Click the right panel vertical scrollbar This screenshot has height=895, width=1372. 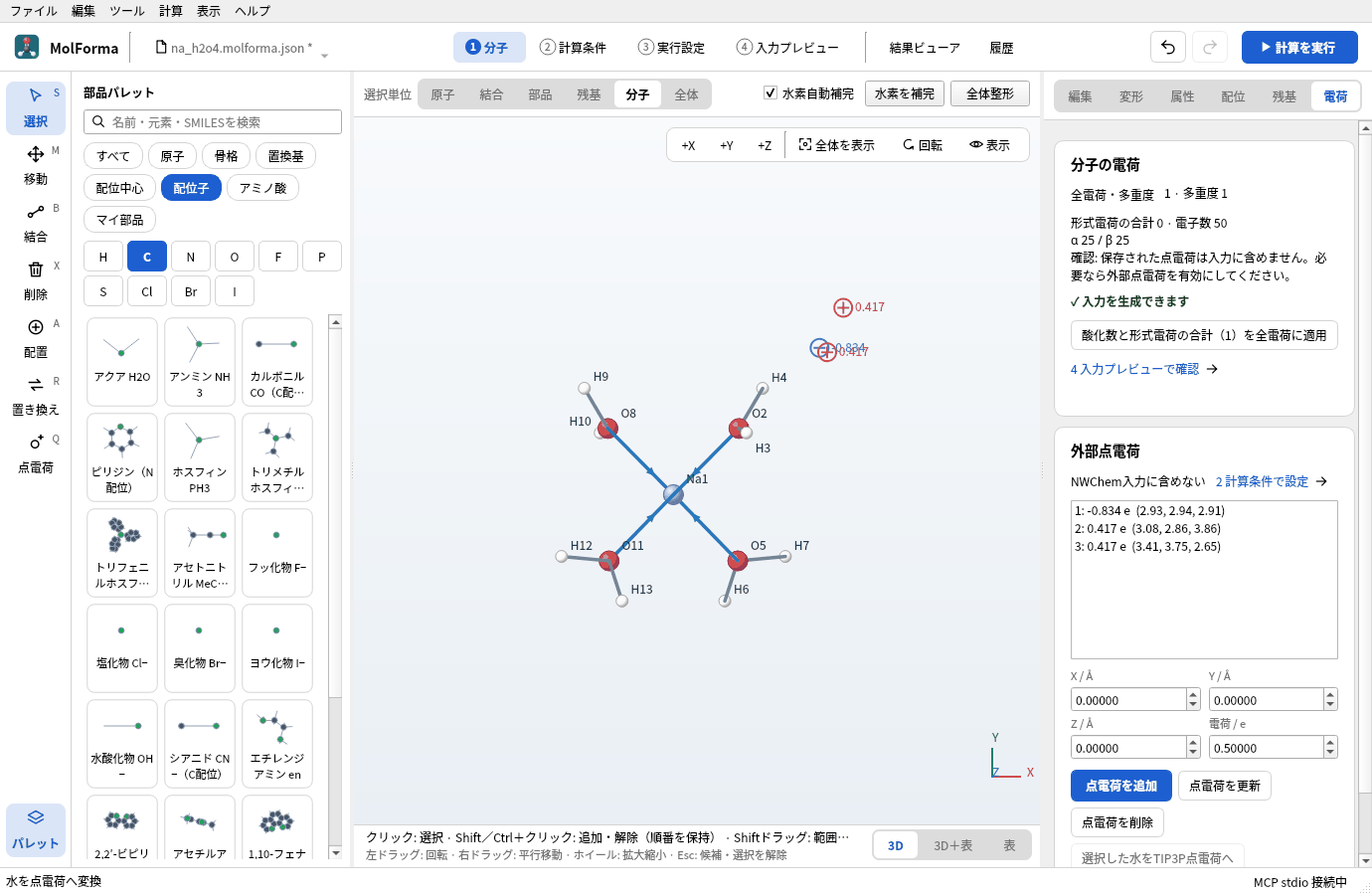[x=1365, y=494]
